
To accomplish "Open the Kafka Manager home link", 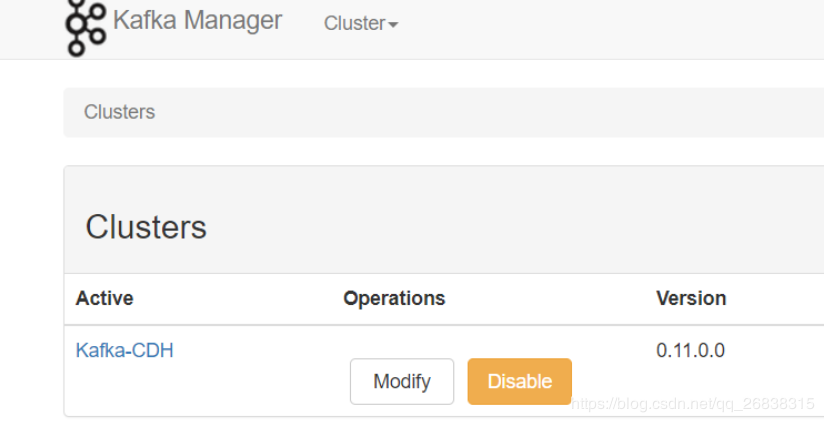I will [198, 21].
